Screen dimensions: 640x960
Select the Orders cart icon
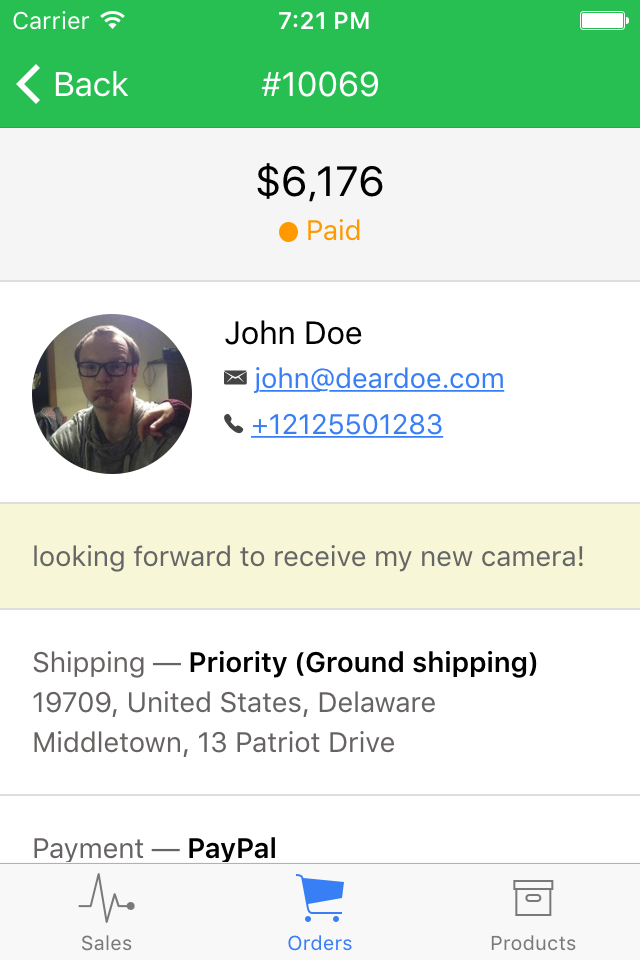coord(320,898)
